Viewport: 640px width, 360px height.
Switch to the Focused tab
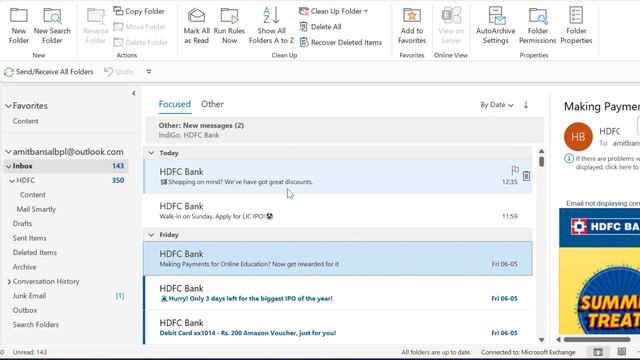(175, 104)
